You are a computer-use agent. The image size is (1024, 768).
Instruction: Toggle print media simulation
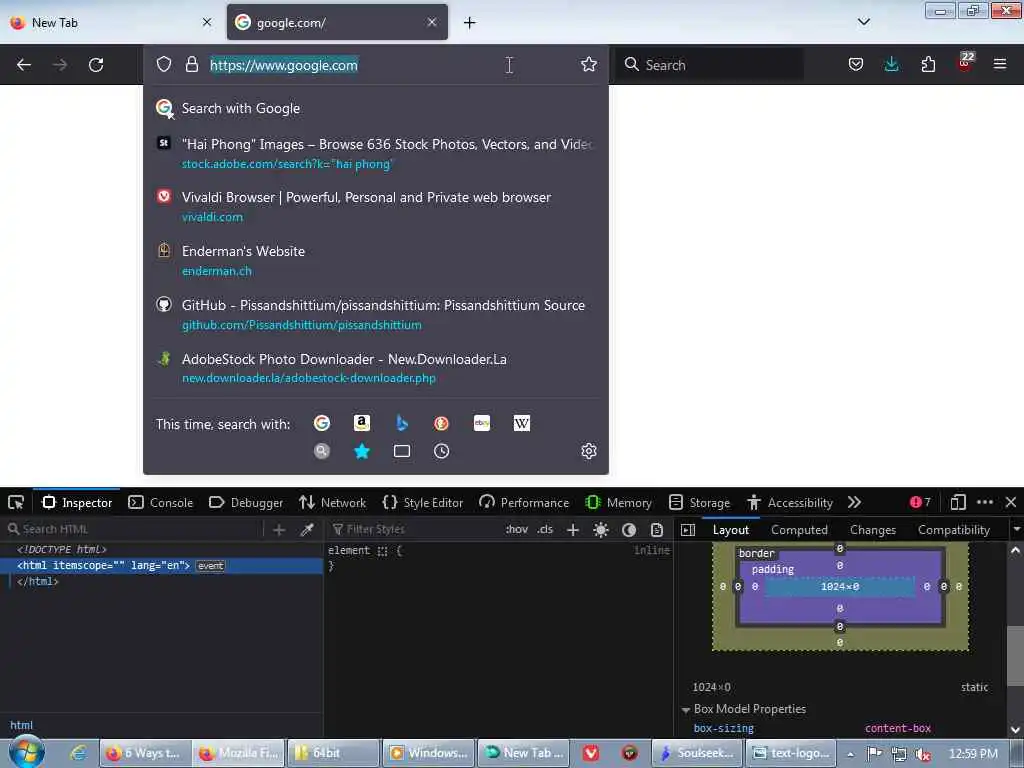coord(657,530)
